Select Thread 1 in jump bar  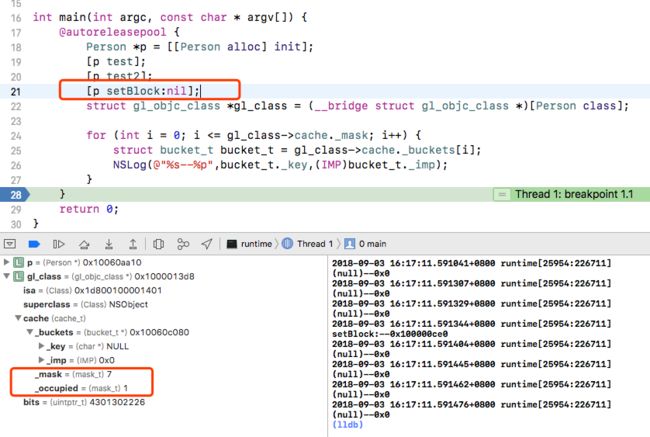308,244
